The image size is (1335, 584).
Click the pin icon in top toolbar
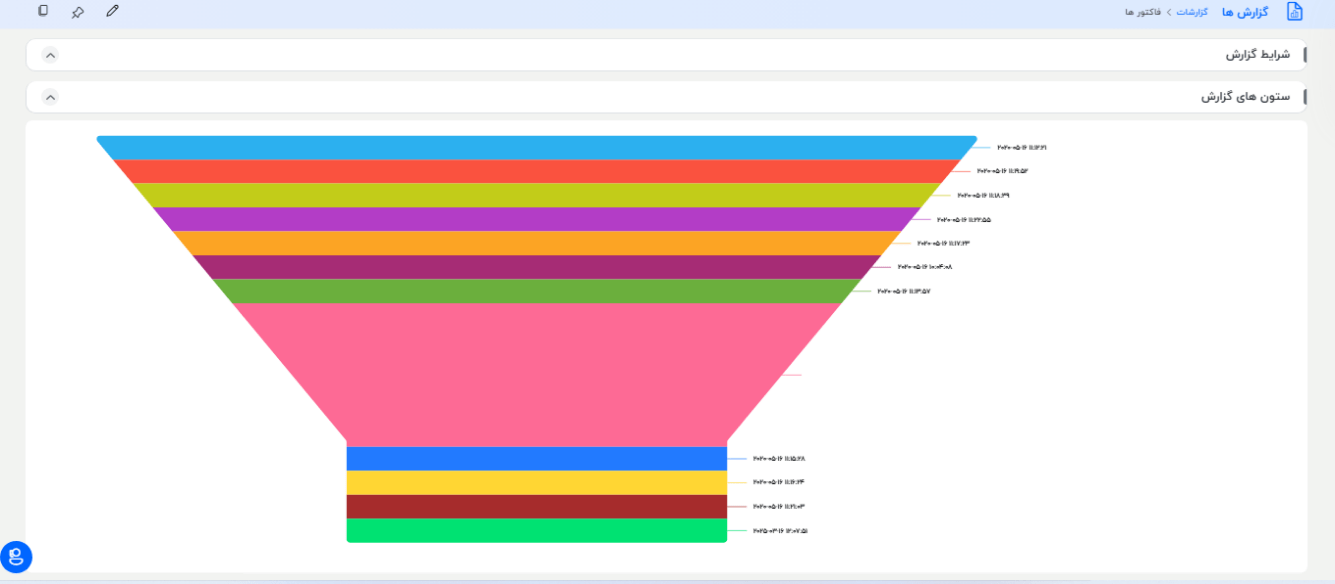click(77, 12)
